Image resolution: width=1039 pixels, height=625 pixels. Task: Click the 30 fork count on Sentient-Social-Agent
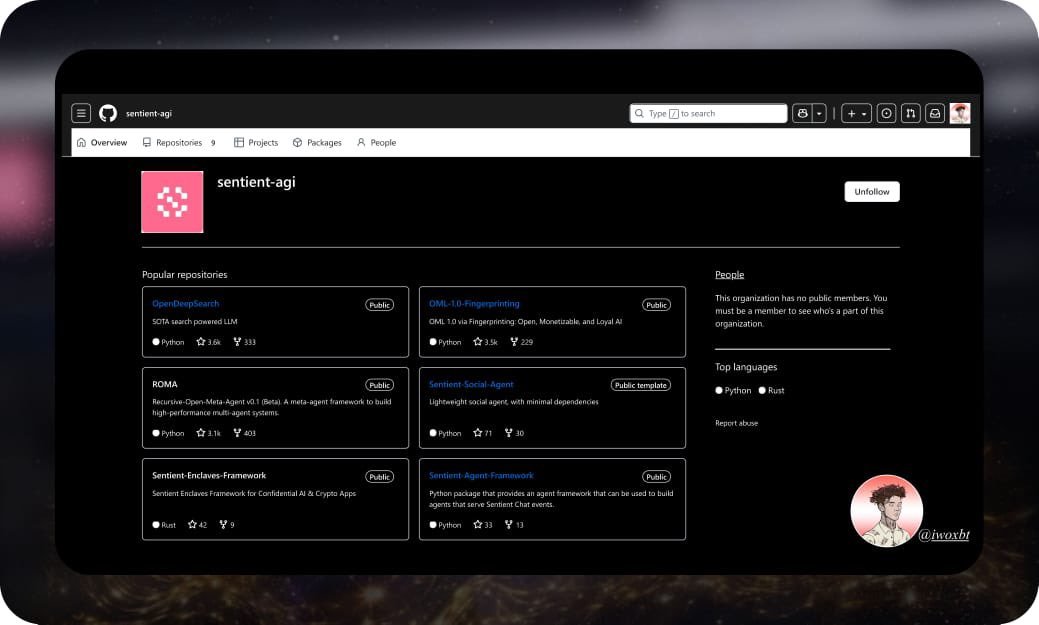[x=514, y=433]
